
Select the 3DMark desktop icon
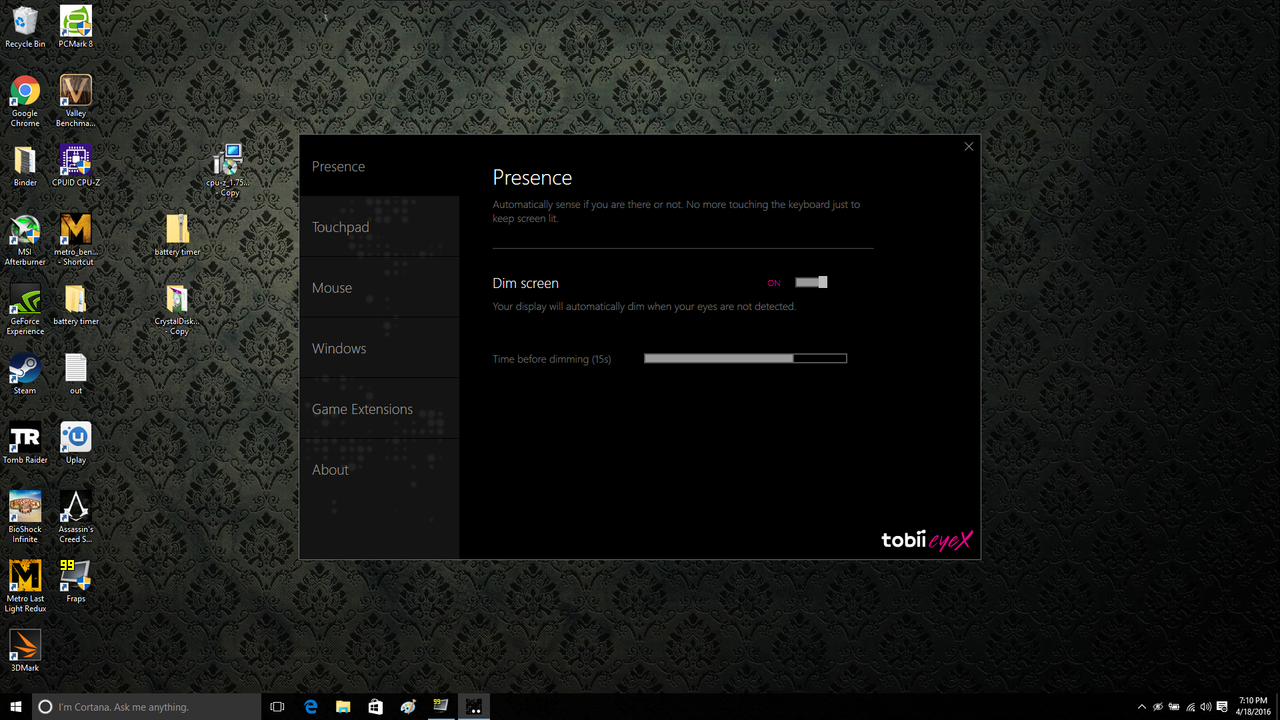pyautogui.click(x=25, y=650)
